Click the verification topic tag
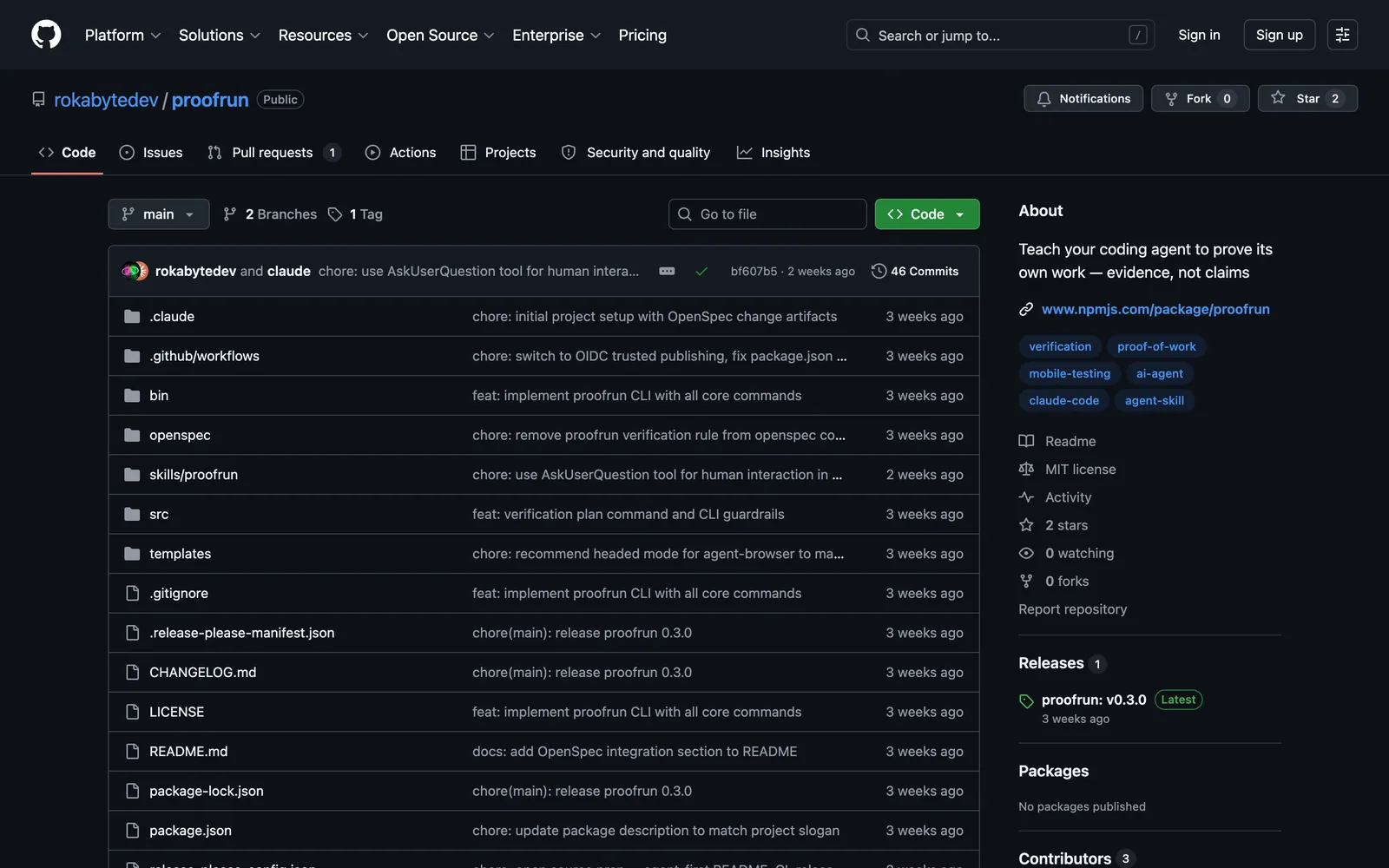Image resolution: width=1389 pixels, height=868 pixels. pos(1060,346)
